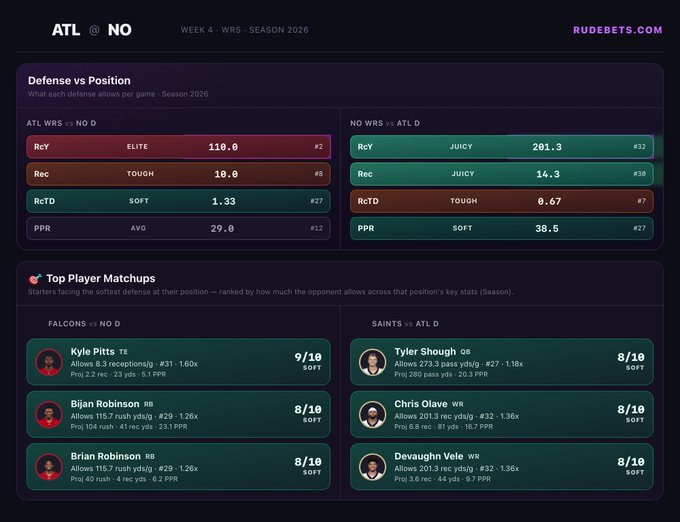This screenshot has width=680, height=522.
Task: Open Tyler Shough player avatar
Action: coord(373,362)
